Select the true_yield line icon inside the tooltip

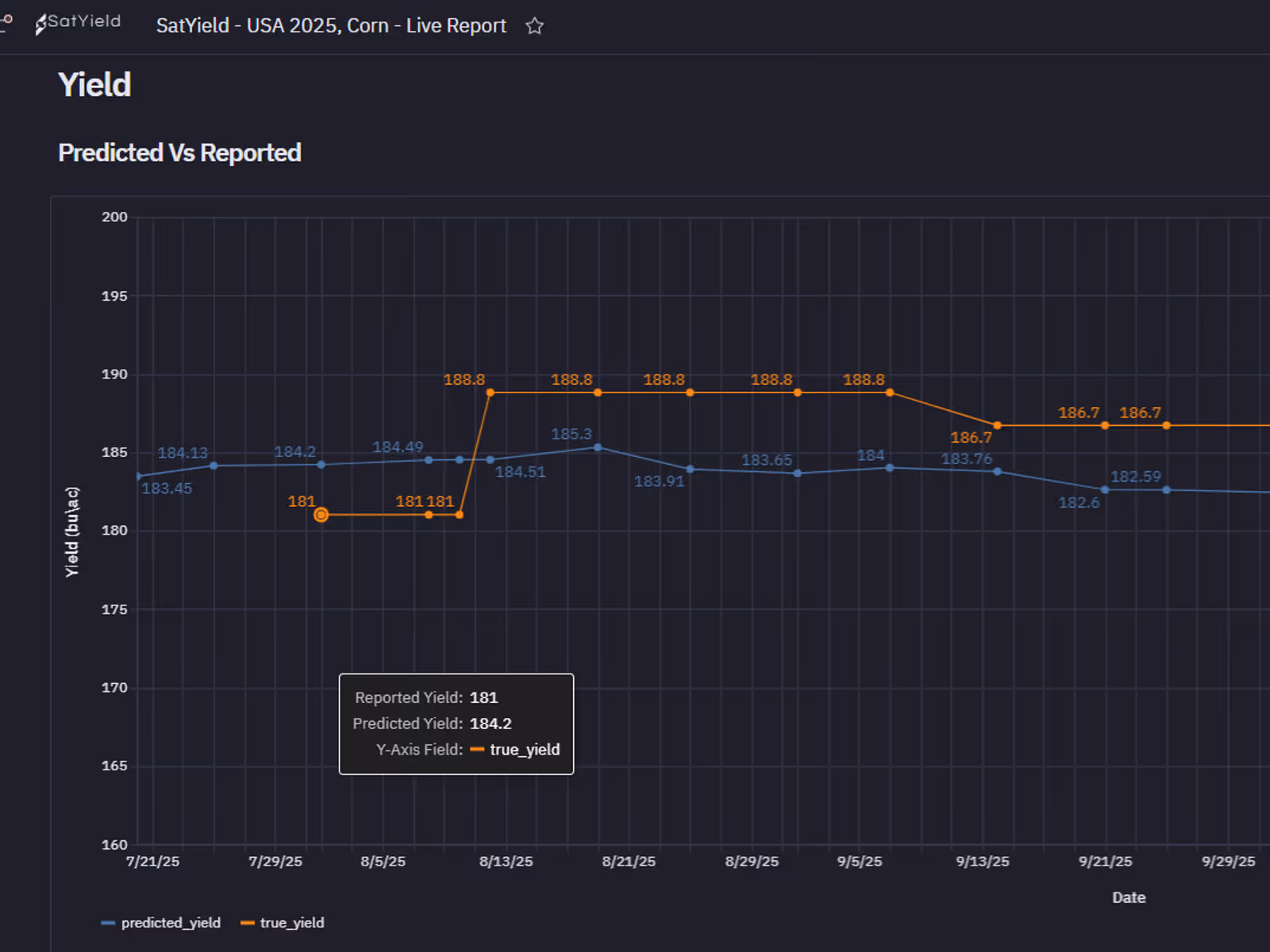coord(477,749)
